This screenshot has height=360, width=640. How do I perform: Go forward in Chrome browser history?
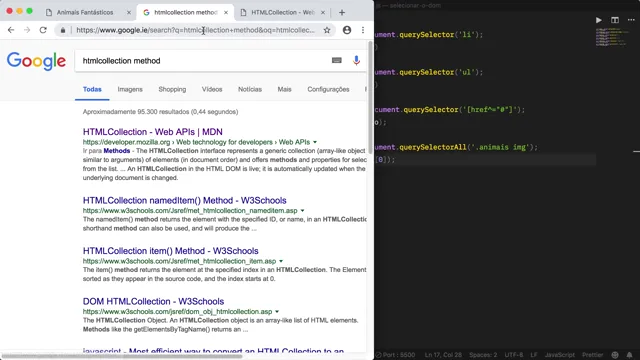tap(27, 30)
